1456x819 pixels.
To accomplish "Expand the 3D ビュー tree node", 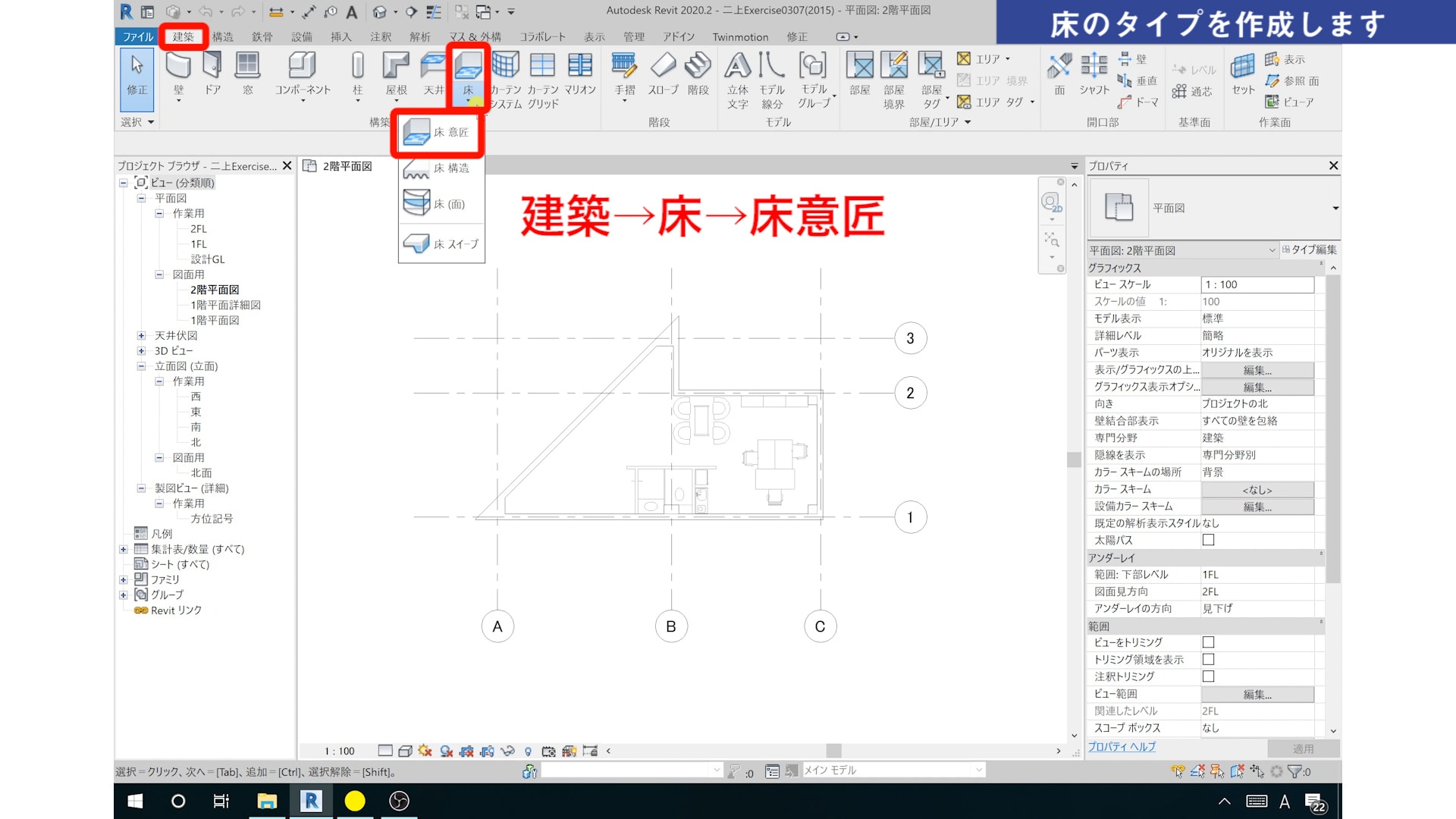I will point(141,350).
